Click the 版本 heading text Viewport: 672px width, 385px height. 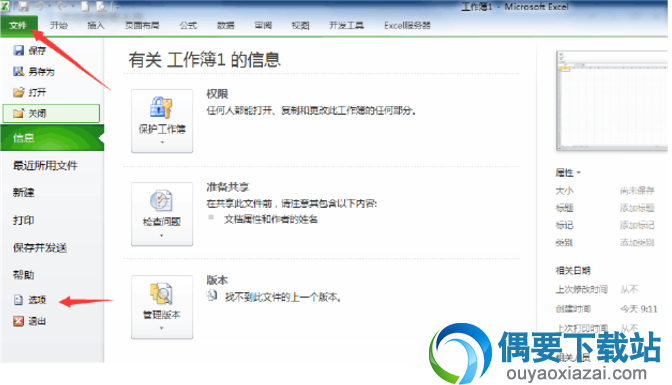pos(217,280)
